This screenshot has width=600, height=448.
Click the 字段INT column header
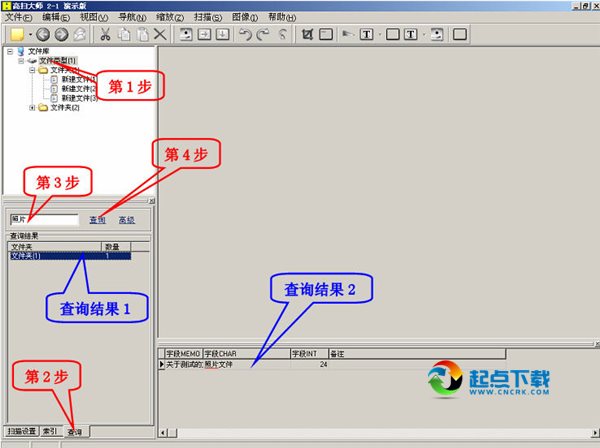pyautogui.click(x=309, y=354)
